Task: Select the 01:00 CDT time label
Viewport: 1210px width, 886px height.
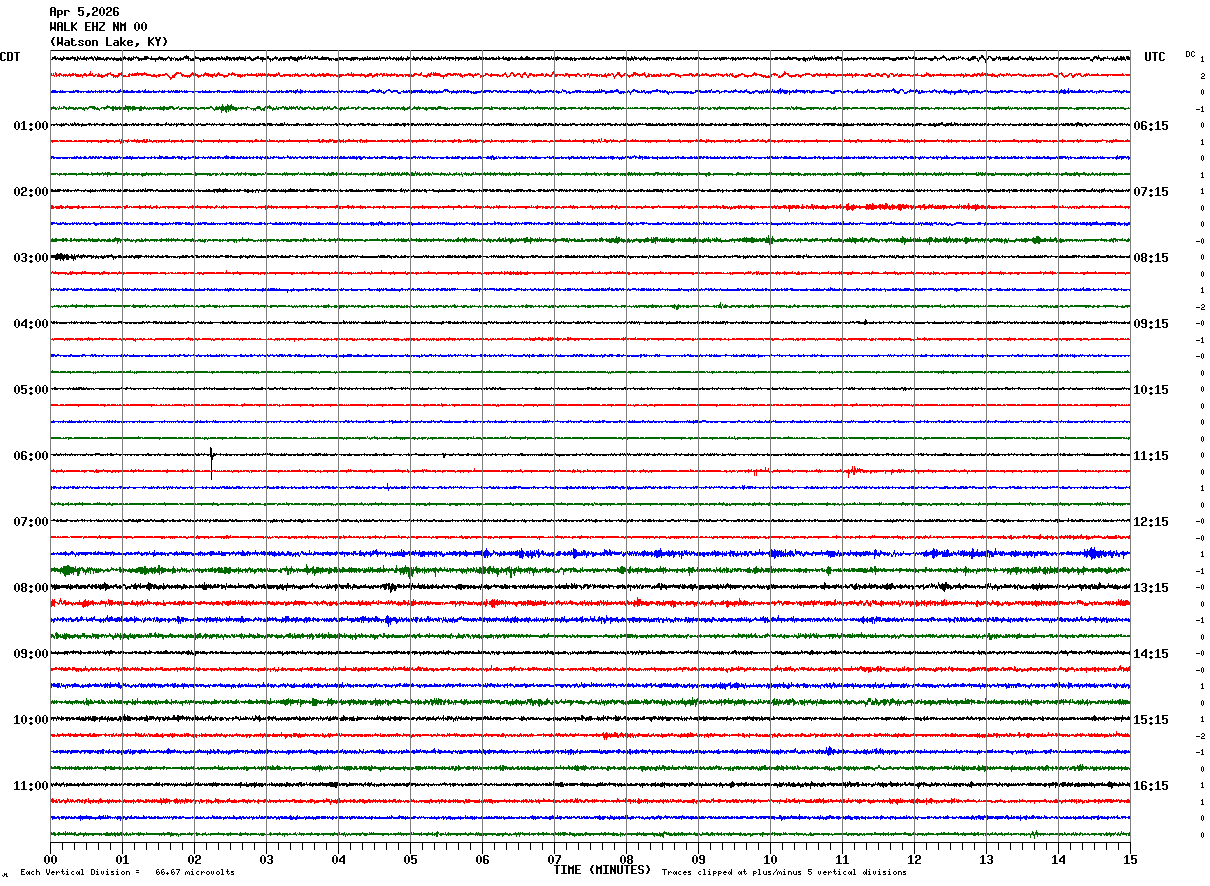Action: 31,126
